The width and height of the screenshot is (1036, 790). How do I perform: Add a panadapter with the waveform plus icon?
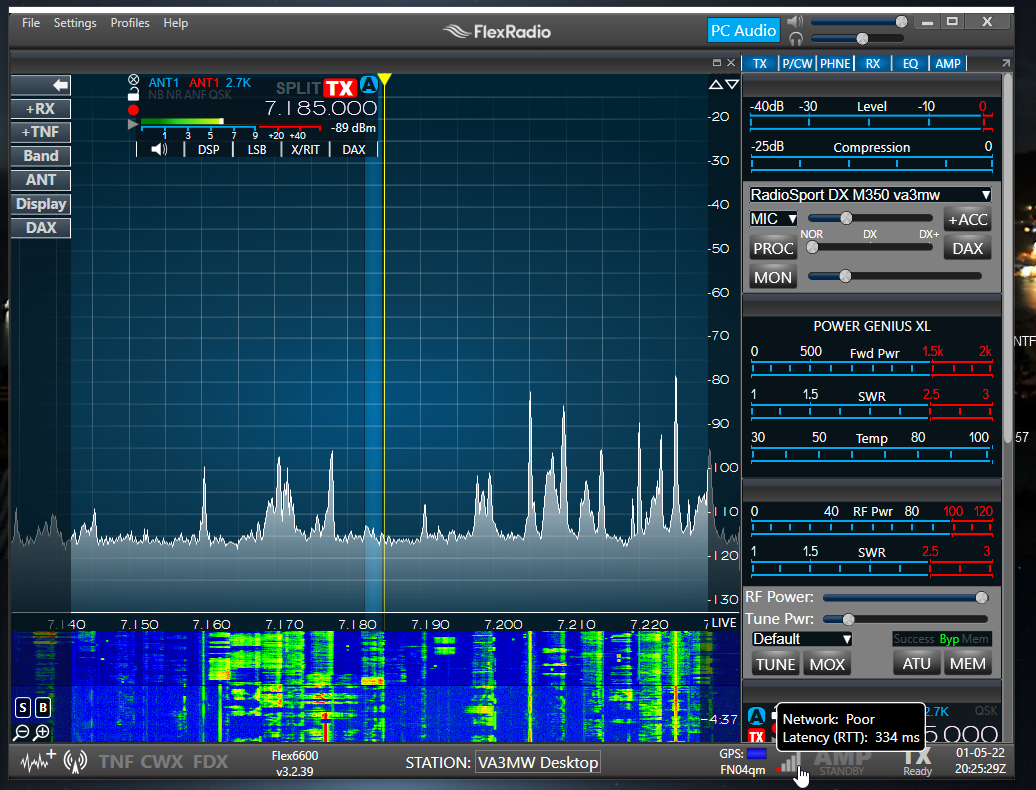(38, 761)
